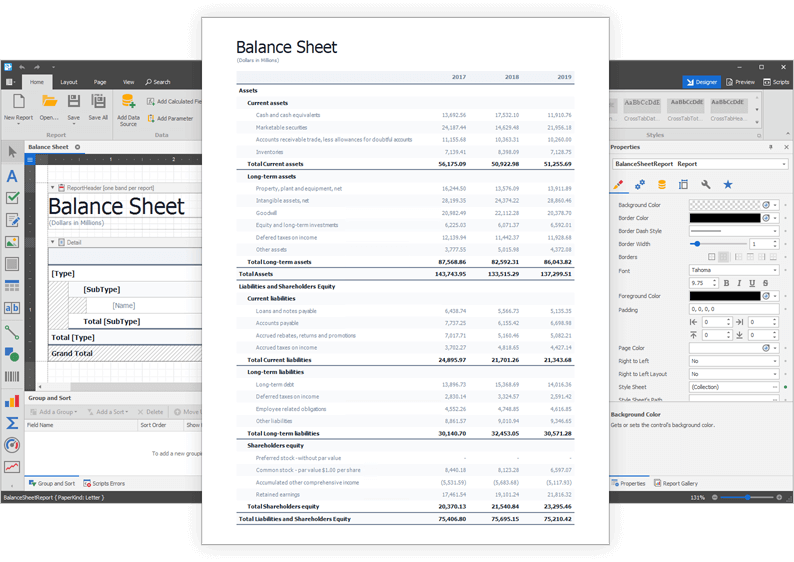Select the Panel control in toolbox
The width and height of the screenshot is (794, 562).
point(12,264)
